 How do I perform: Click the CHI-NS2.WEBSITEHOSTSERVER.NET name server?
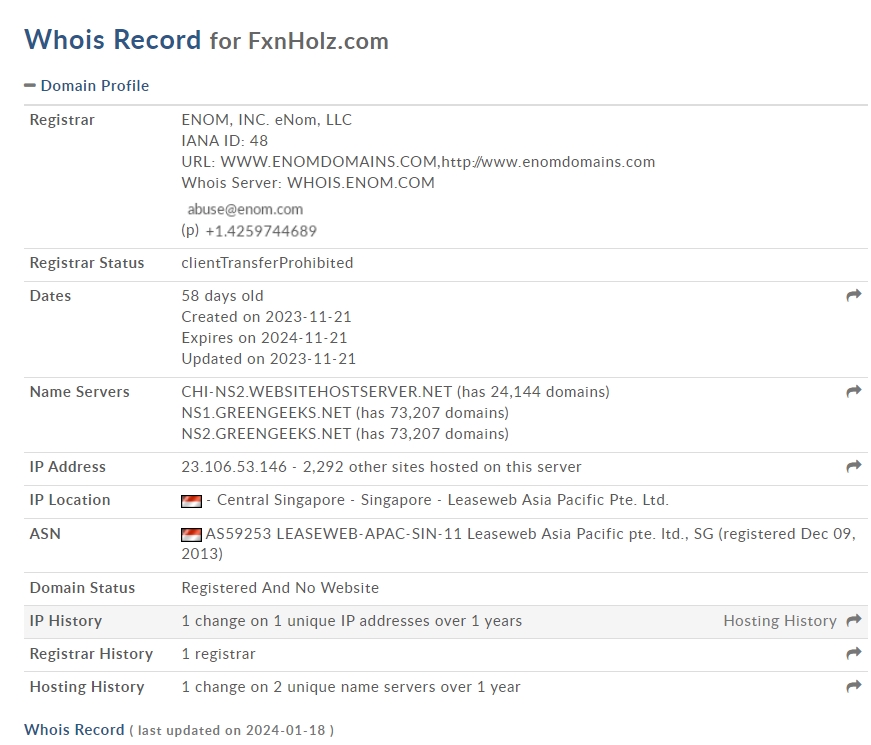coord(317,392)
